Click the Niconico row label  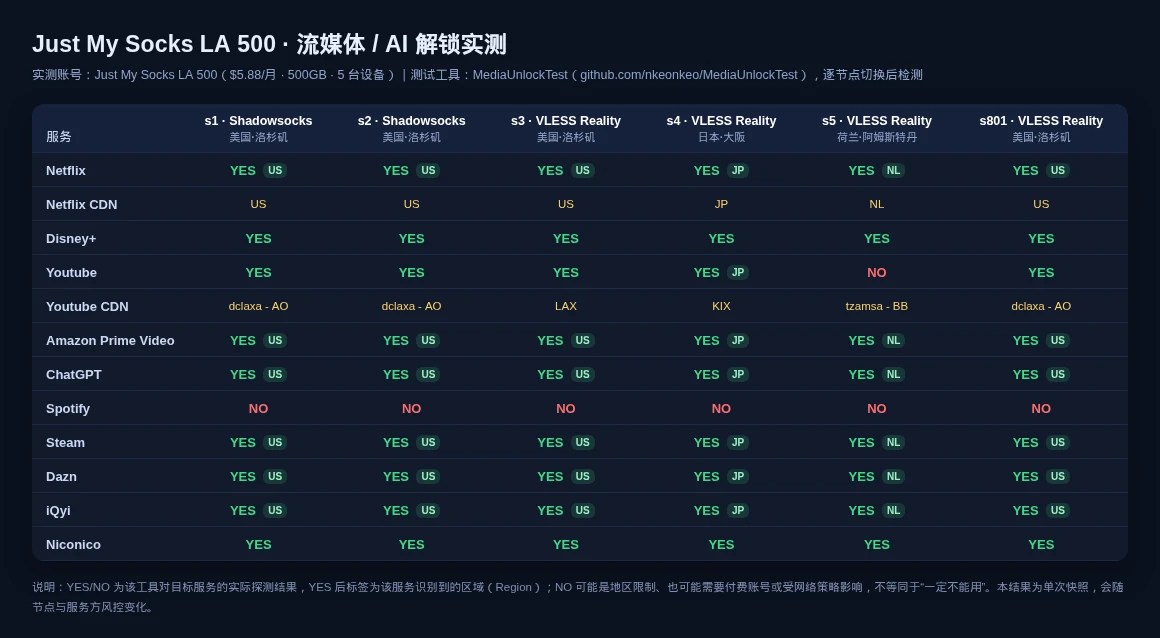click(73, 545)
